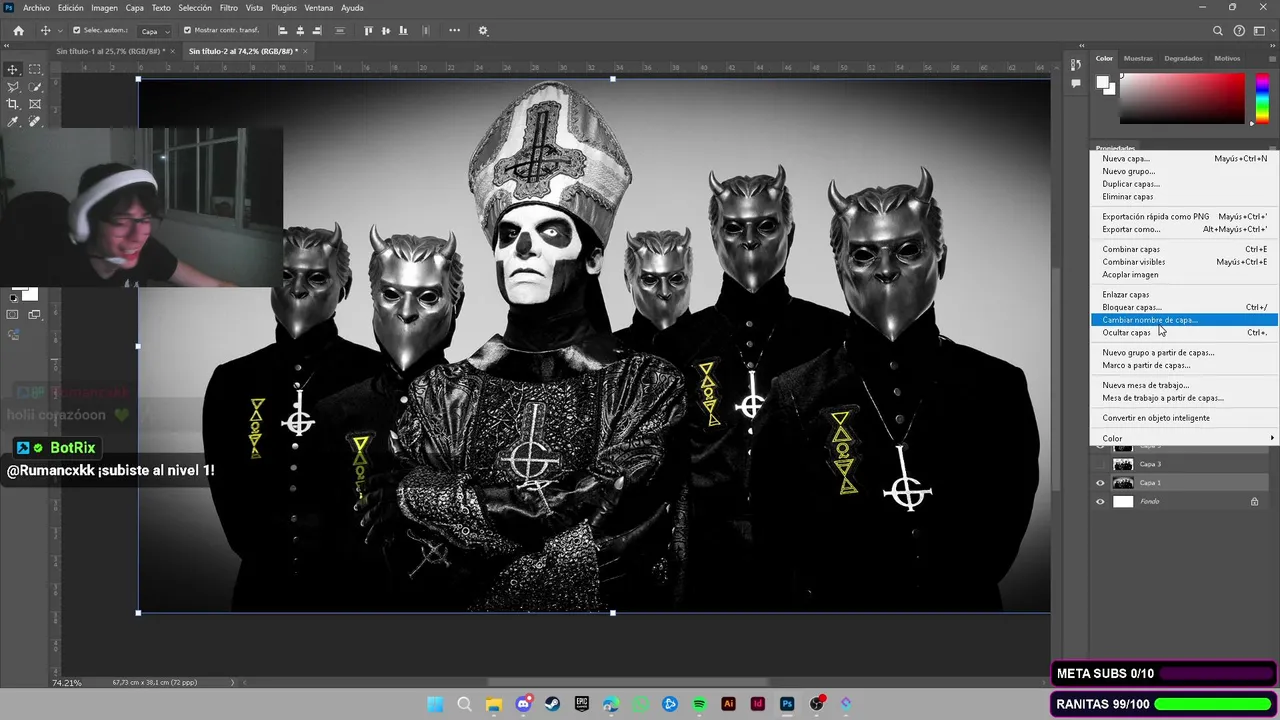Viewport: 1280px width, 720px height.
Task: Click the Capa 1 layer thumbnail
Action: click(x=1123, y=483)
